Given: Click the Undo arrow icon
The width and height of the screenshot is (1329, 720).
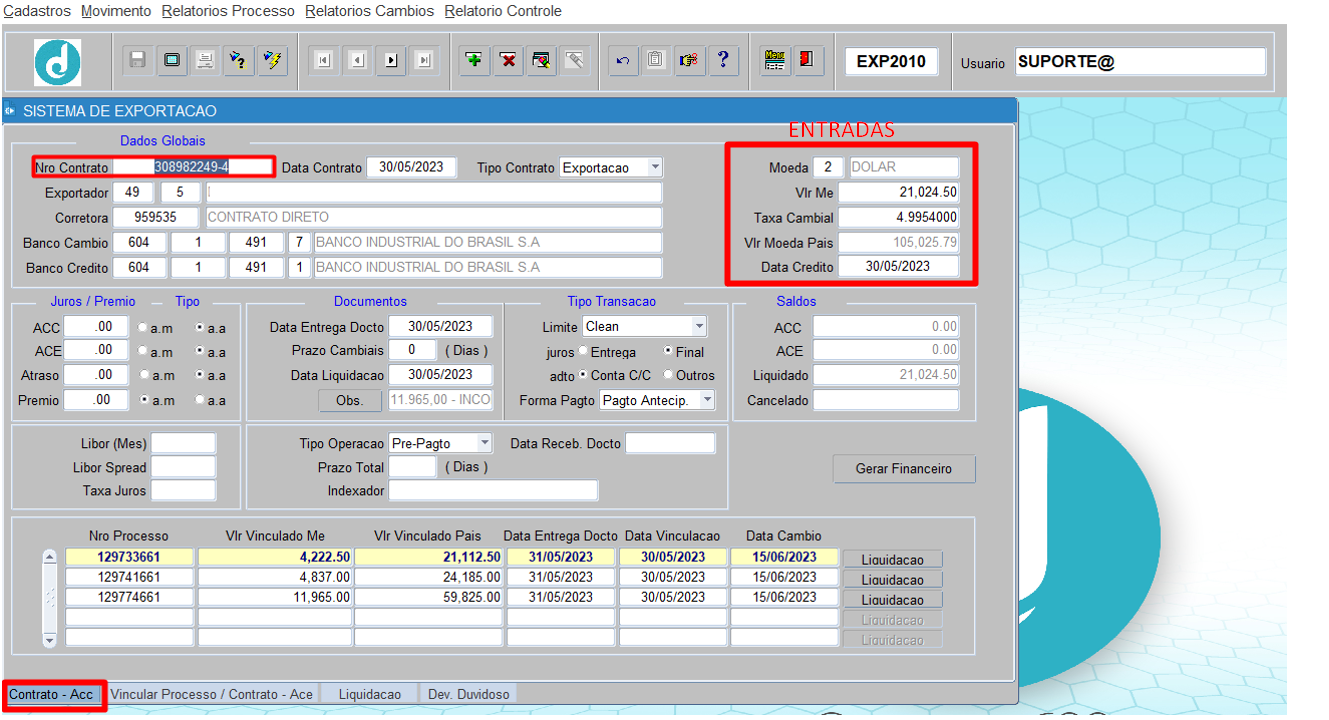Looking at the screenshot, I should 623,60.
